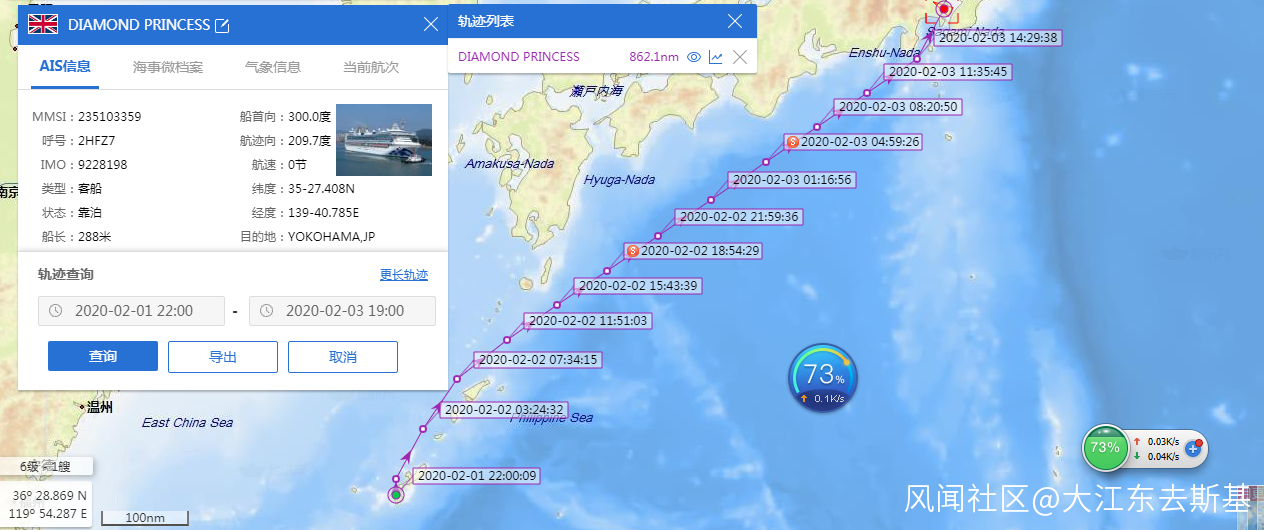Image resolution: width=1264 pixels, height=530 pixels.
Task: Click the end time field 2020-02-03 19:00
Action: [342, 311]
